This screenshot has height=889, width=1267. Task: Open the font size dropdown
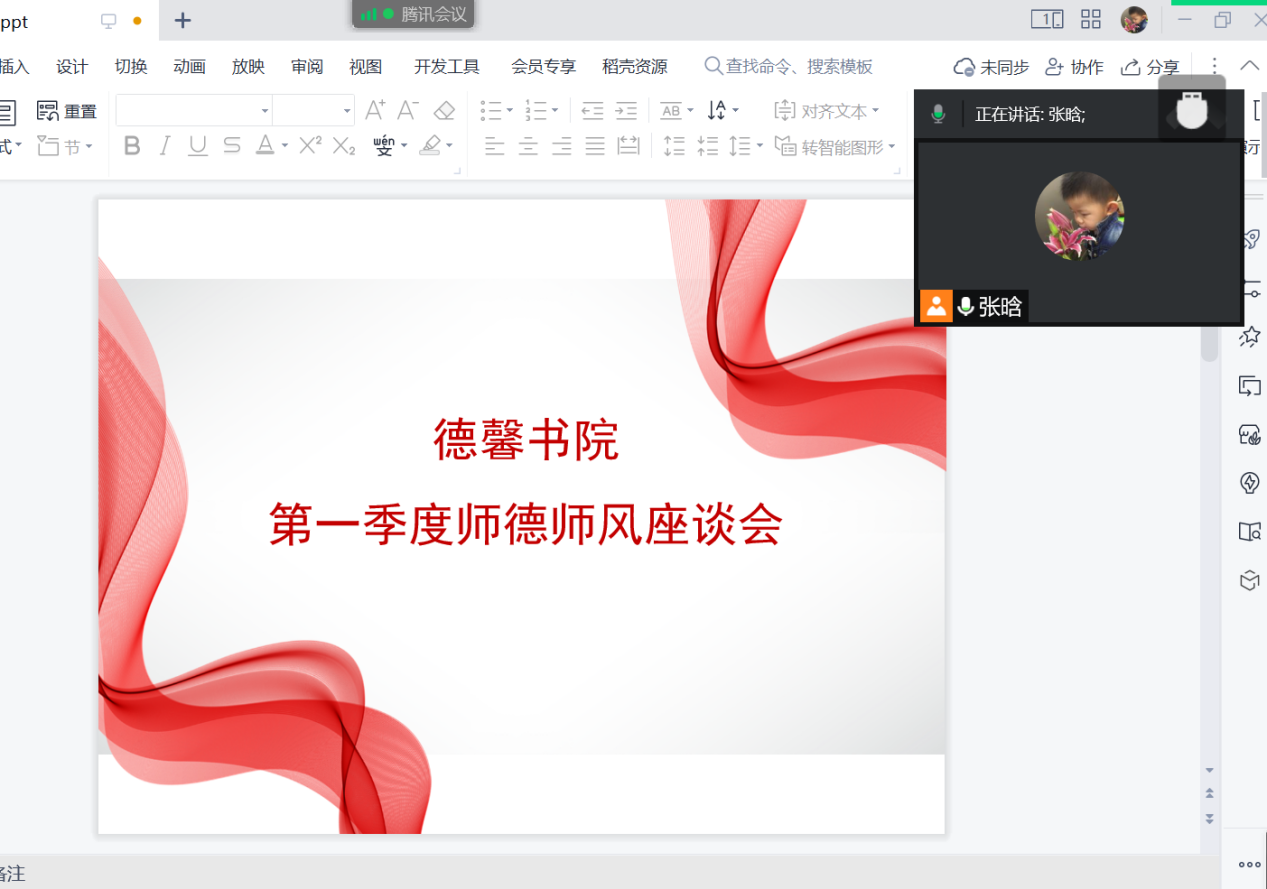point(347,111)
